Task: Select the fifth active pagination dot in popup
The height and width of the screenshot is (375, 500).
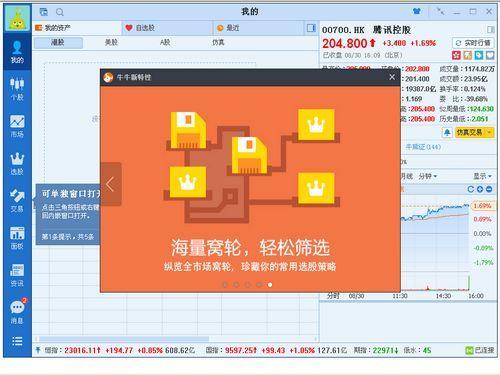Action: click(x=270, y=285)
